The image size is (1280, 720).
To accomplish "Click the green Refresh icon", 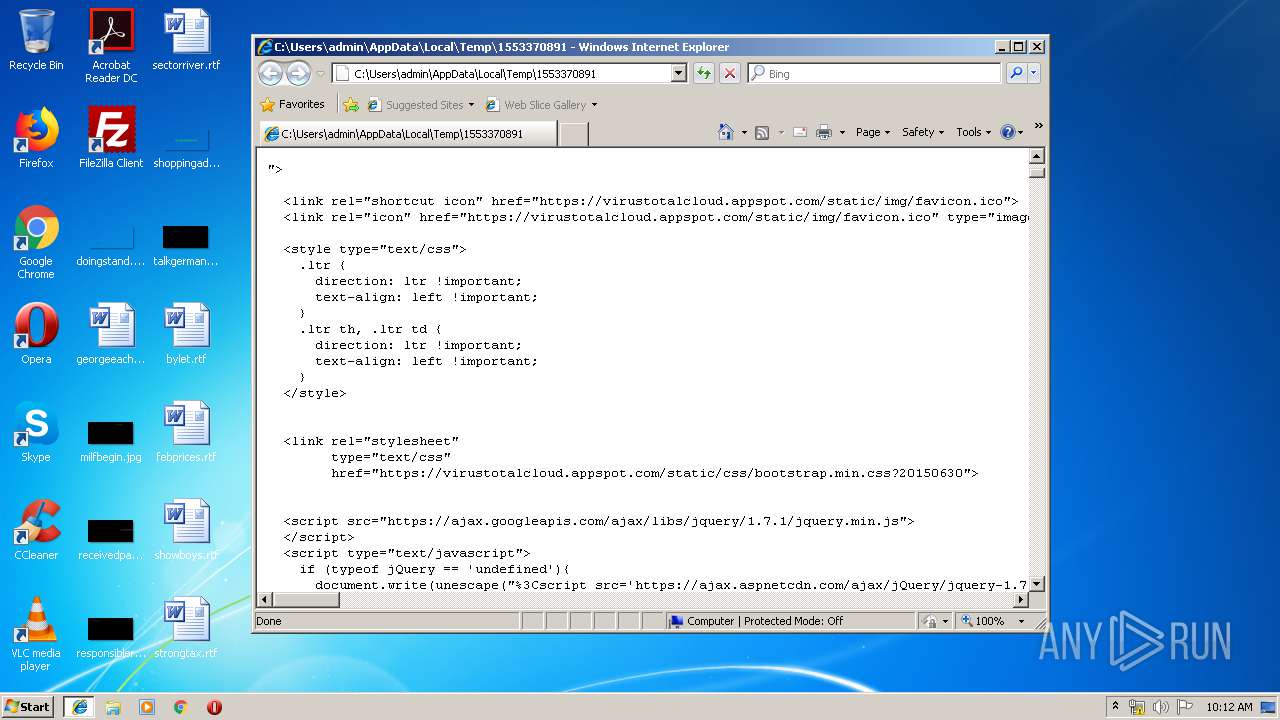I will [704, 73].
